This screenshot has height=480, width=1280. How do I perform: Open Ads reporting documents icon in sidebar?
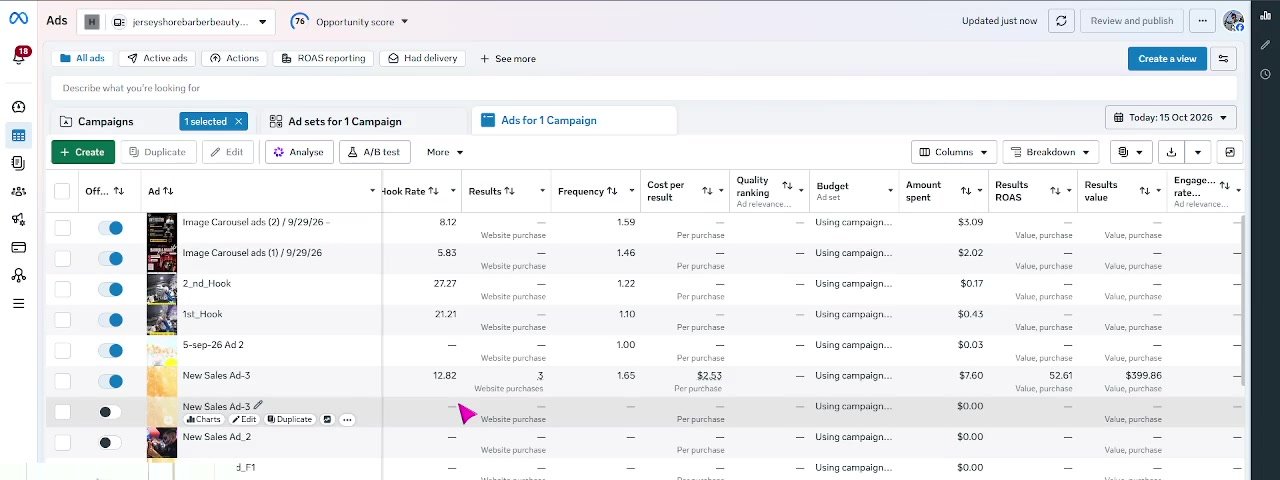tap(18, 163)
